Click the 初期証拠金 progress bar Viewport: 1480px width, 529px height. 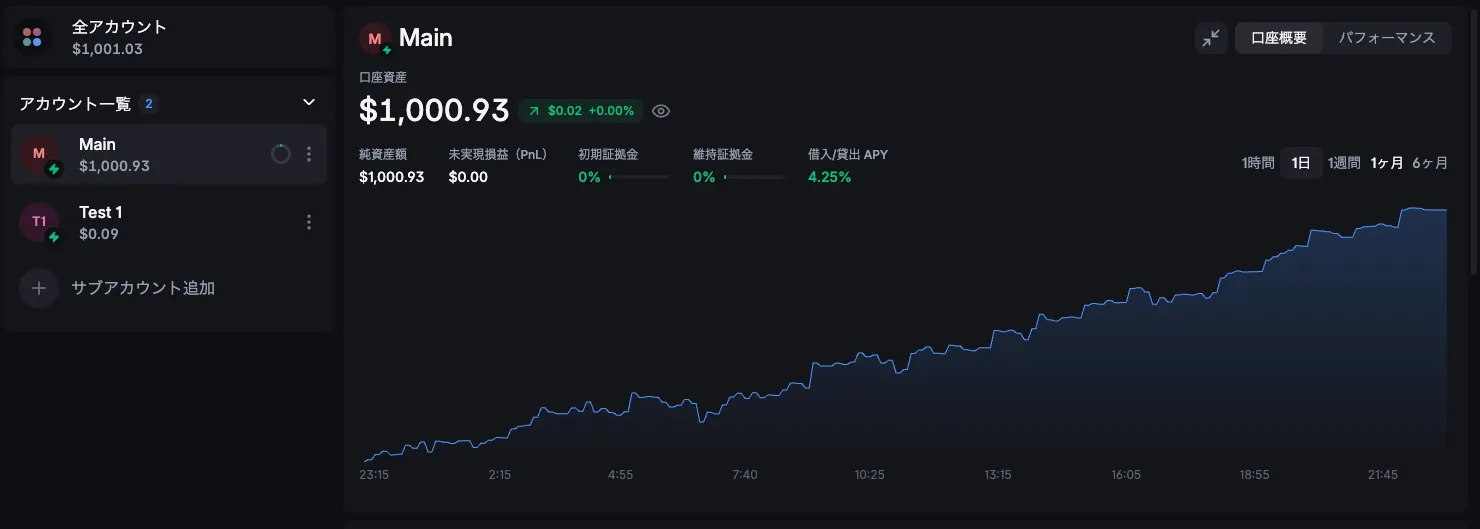(638, 177)
